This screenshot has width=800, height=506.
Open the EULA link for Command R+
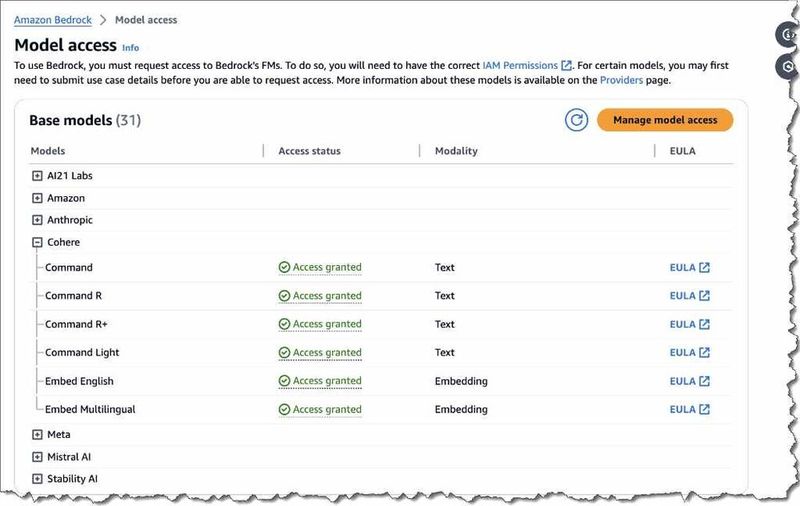click(x=689, y=324)
